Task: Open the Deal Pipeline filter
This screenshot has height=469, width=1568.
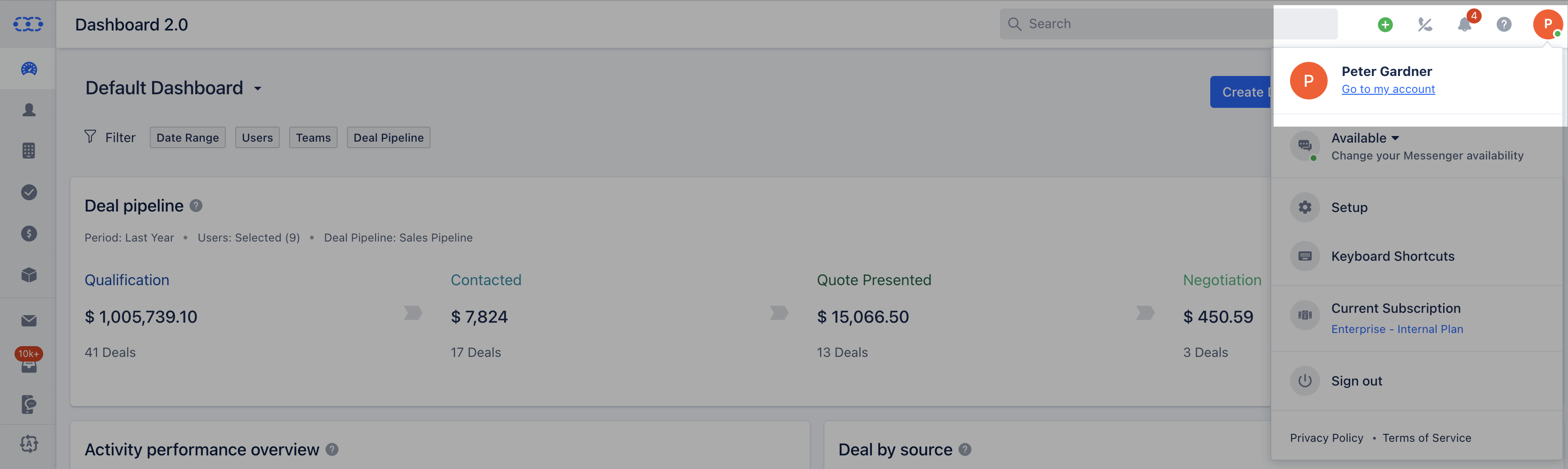Action: click(x=388, y=137)
